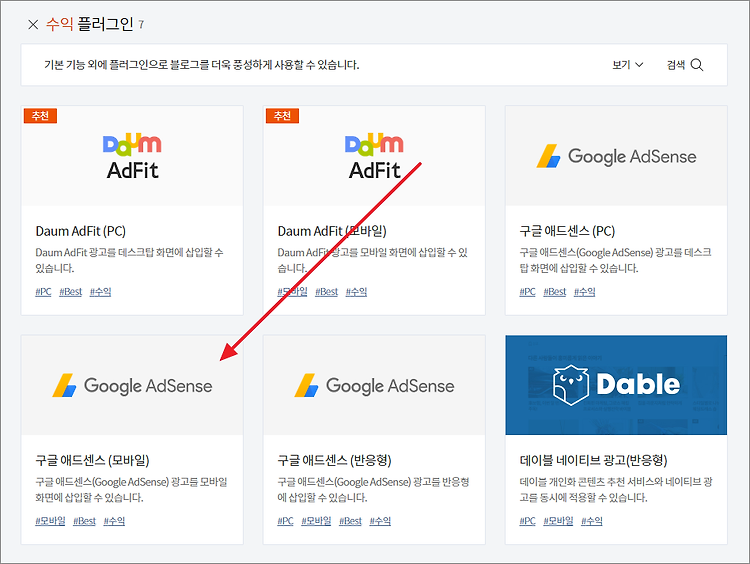This screenshot has width=750, height=564.
Task: Click #수익 tag under 구글 애드센스 (반응형)
Action: (380, 521)
